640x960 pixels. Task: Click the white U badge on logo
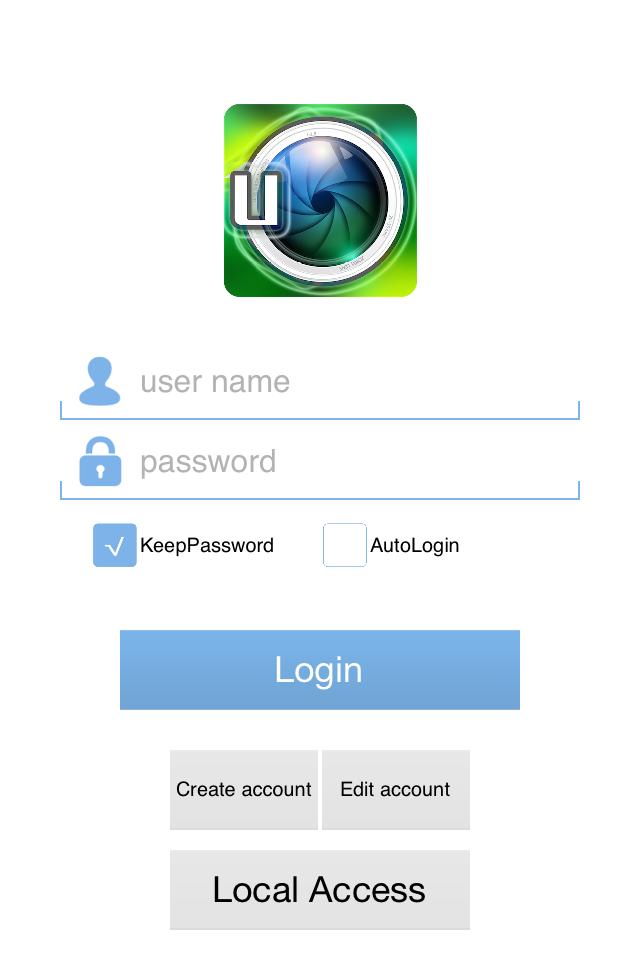pos(257,200)
